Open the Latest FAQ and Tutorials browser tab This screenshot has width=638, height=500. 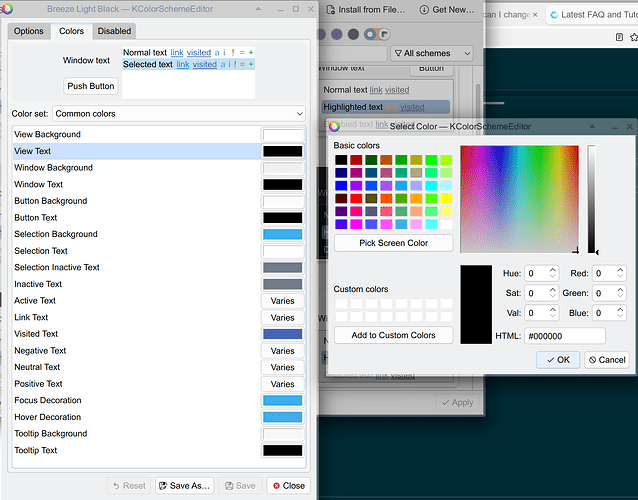594,15
